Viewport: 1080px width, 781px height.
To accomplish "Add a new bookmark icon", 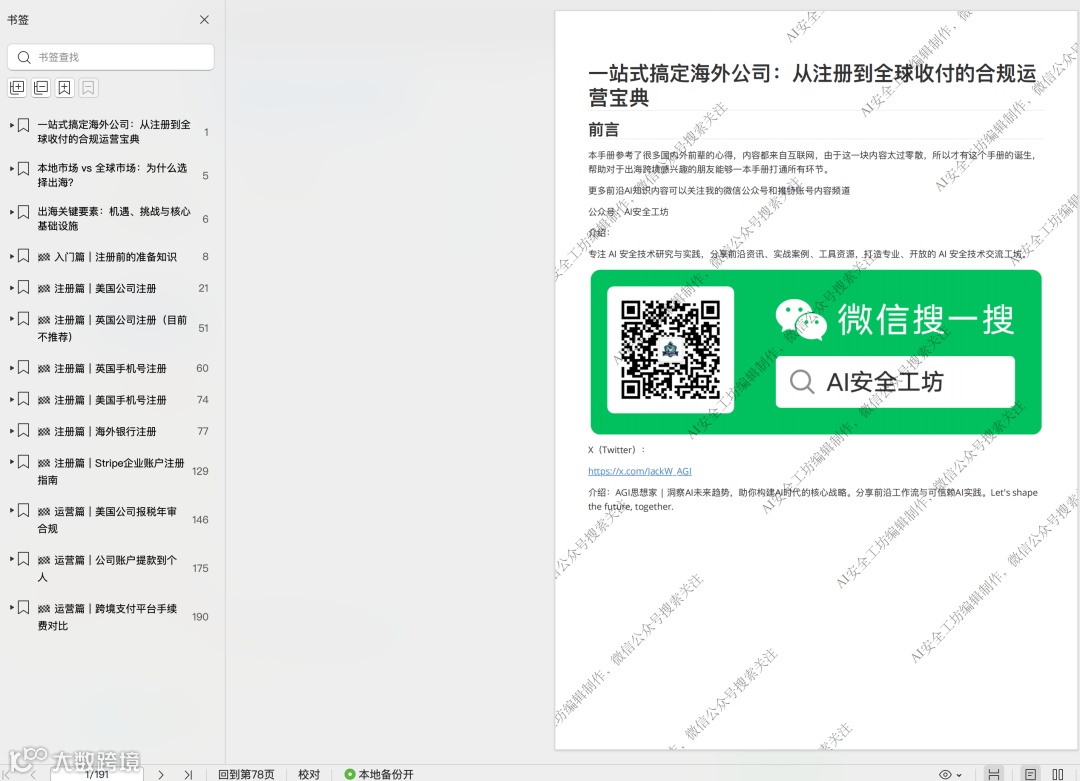I will tap(65, 87).
